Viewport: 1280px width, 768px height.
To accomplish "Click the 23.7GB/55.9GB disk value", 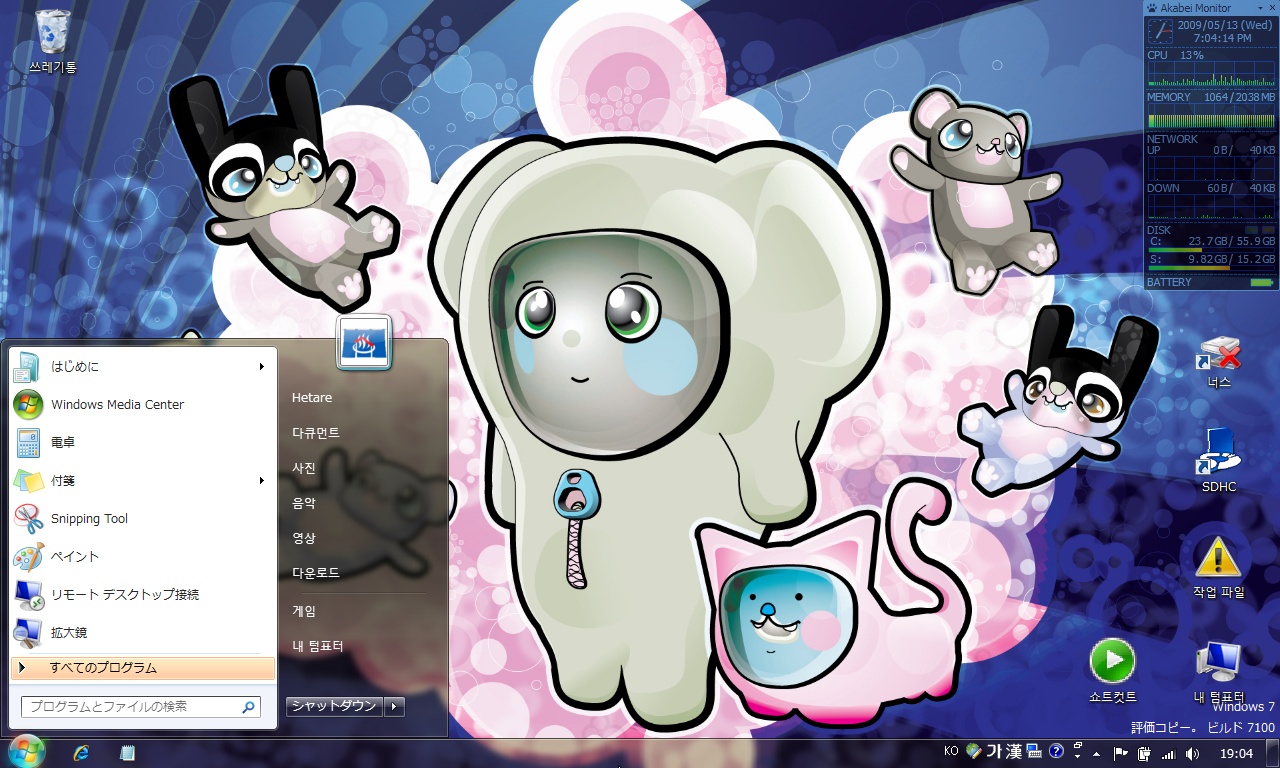I will point(1232,241).
